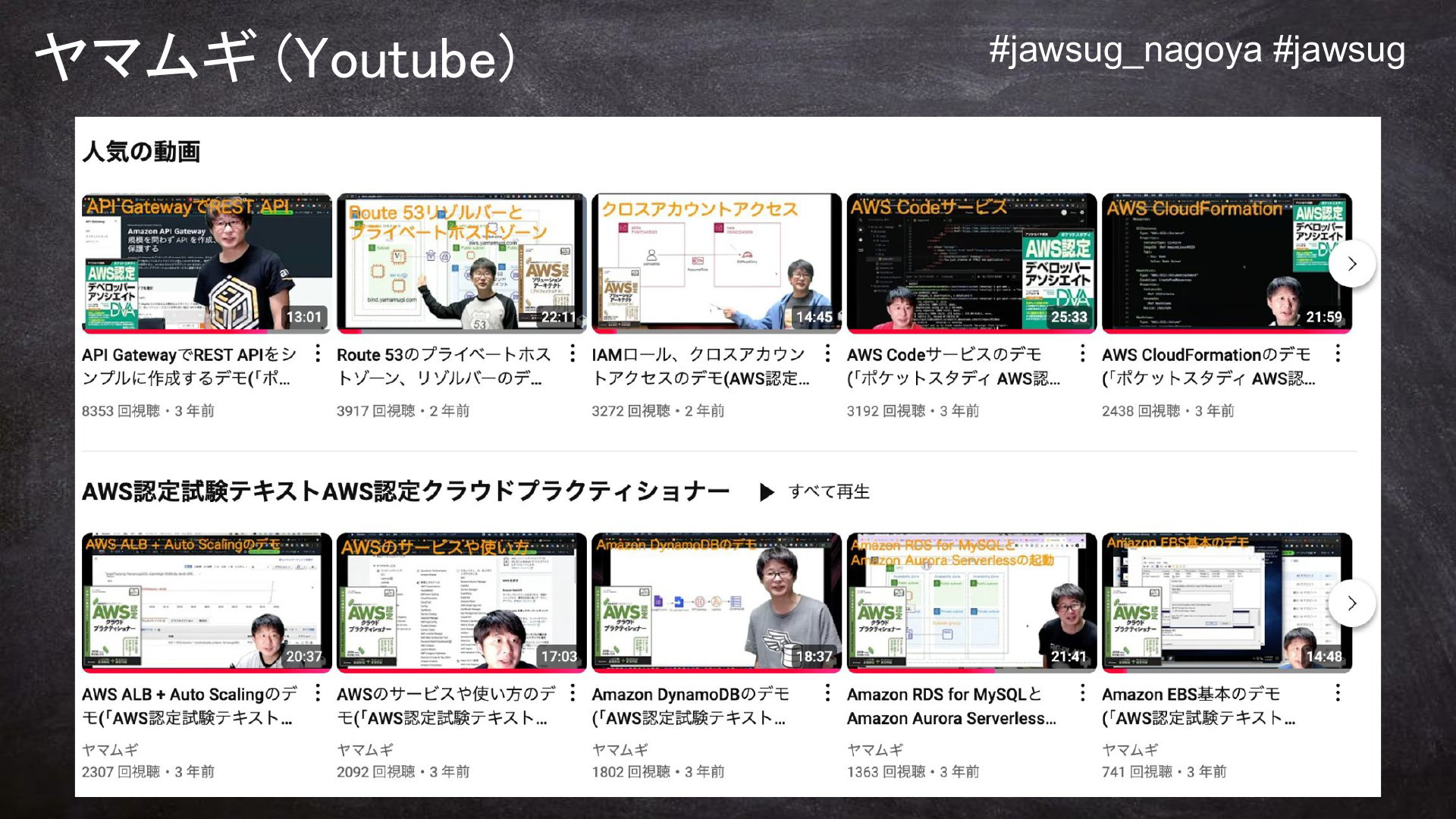Screen dimensions: 1456x819
Task: Click the すべて再生 play-all button
Action: (x=814, y=492)
